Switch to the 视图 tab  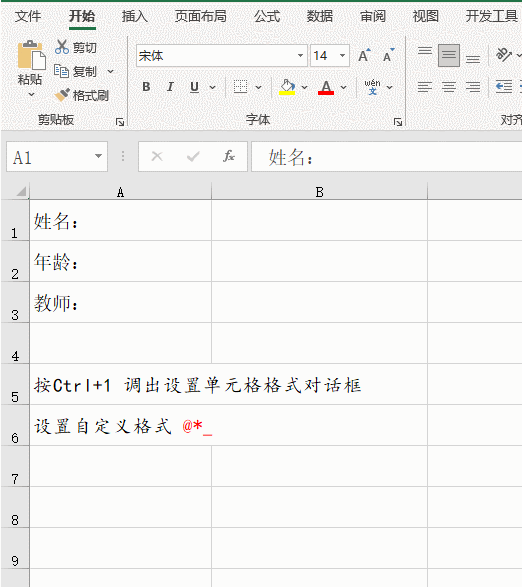coord(426,16)
